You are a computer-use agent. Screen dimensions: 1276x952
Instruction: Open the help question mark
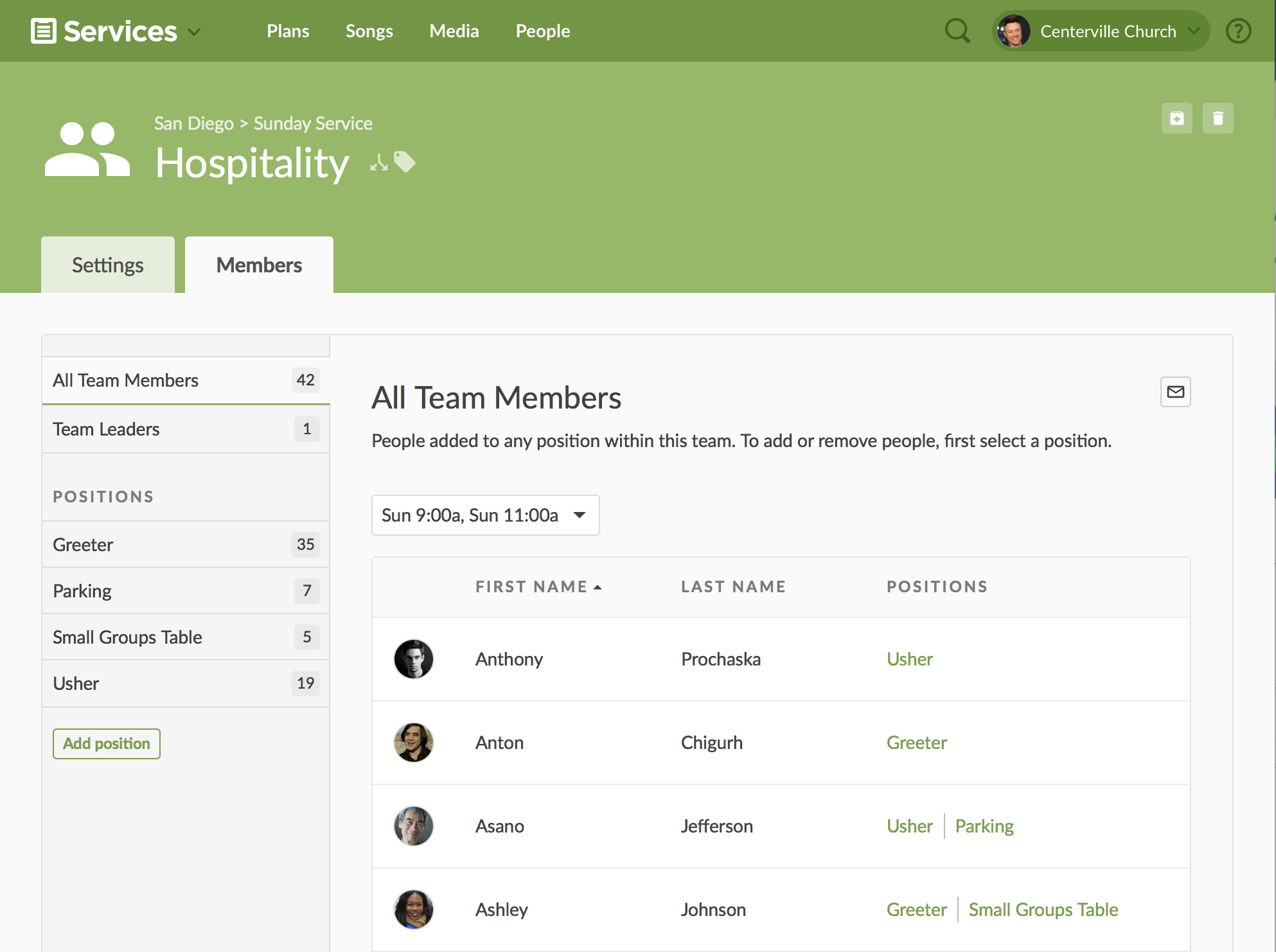pos(1238,30)
